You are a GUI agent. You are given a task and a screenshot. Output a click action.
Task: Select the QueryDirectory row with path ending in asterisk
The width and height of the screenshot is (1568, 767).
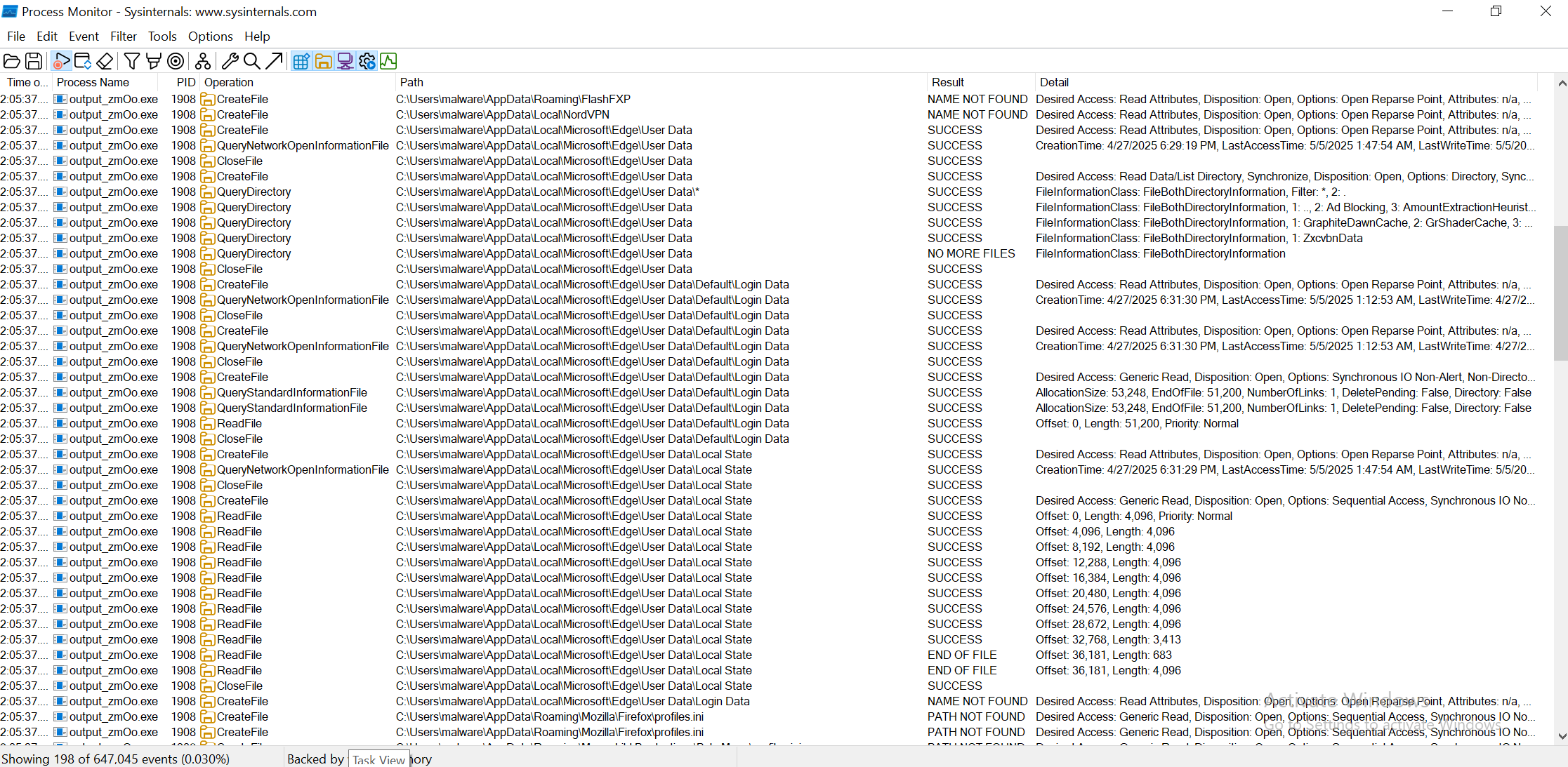coord(770,192)
